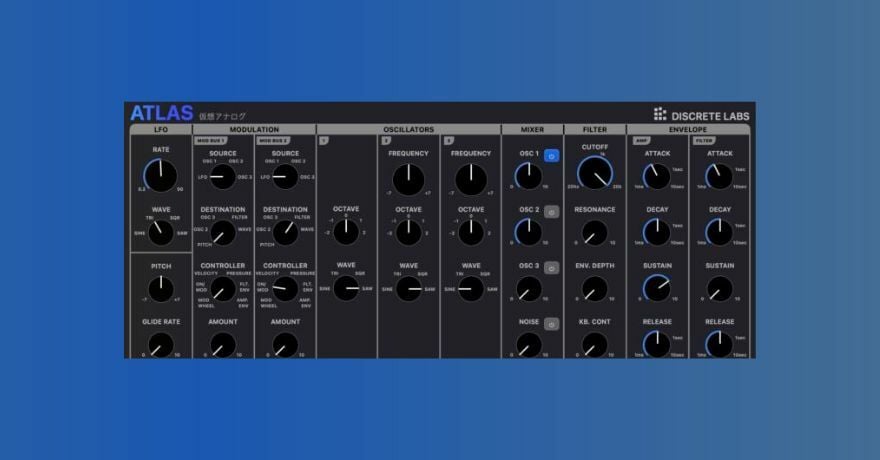Toggle the OSC 3 power button in Mixer
The image size is (880, 460).
pyautogui.click(x=552, y=268)
